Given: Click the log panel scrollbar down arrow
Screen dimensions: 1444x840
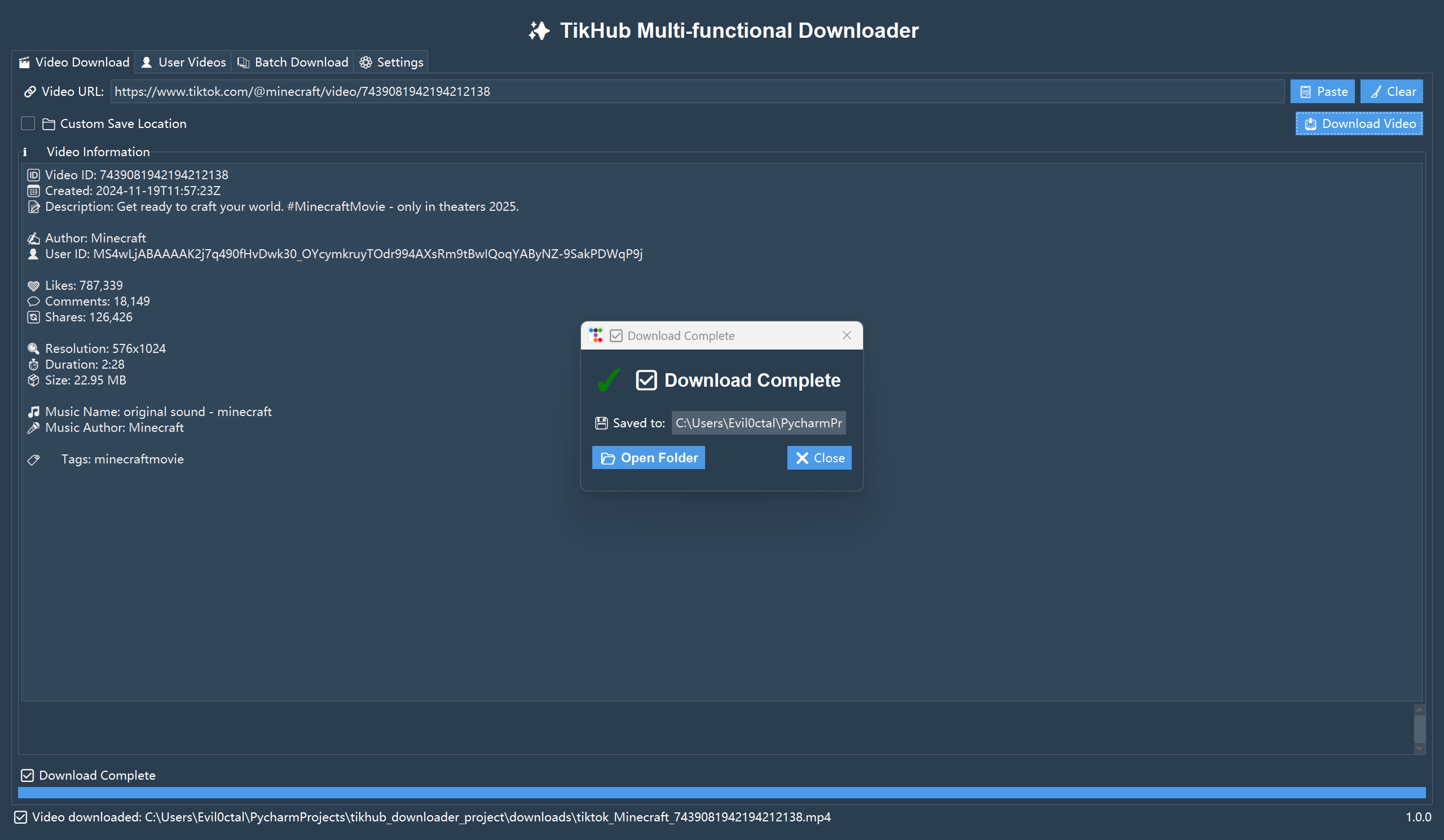Looking at the screenshot, I should 1419,748.
